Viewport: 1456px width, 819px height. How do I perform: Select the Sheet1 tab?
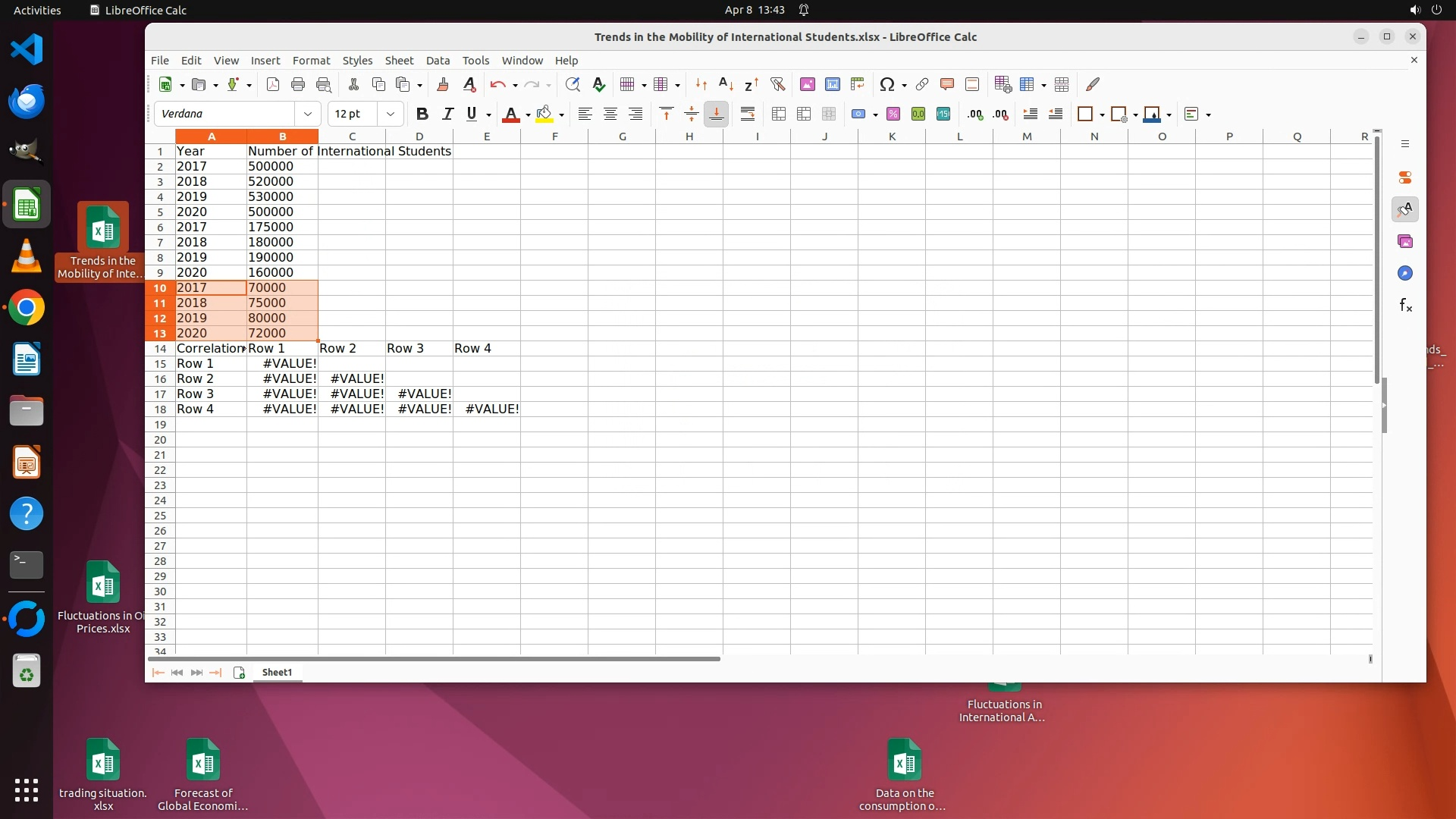pos(277,673)
